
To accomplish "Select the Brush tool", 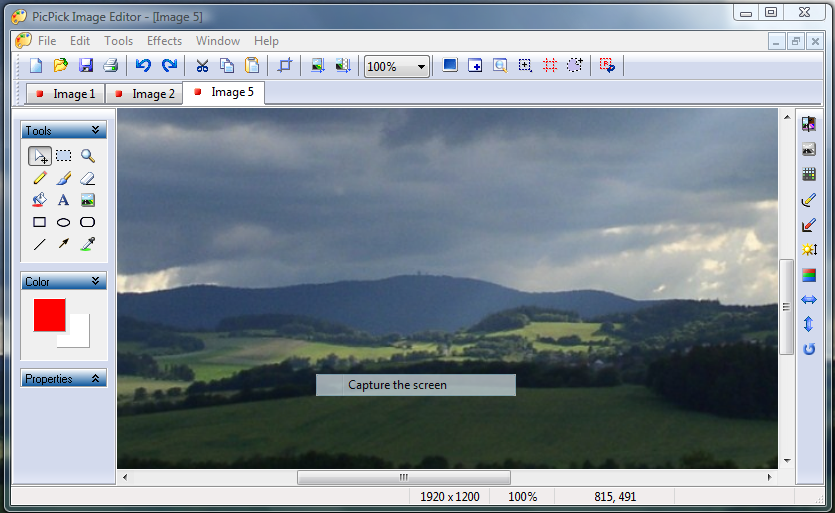I will tap(64, 178).
